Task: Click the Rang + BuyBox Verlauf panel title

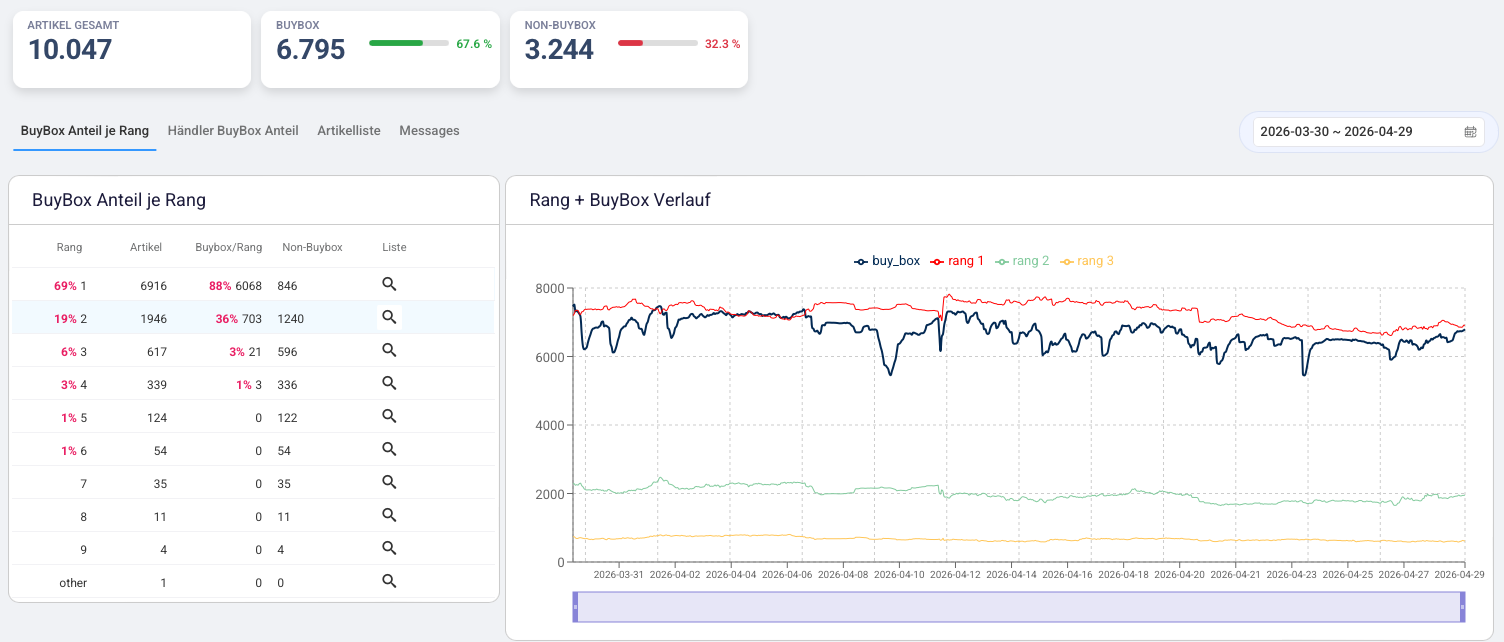Action: (x=620, y=200)
